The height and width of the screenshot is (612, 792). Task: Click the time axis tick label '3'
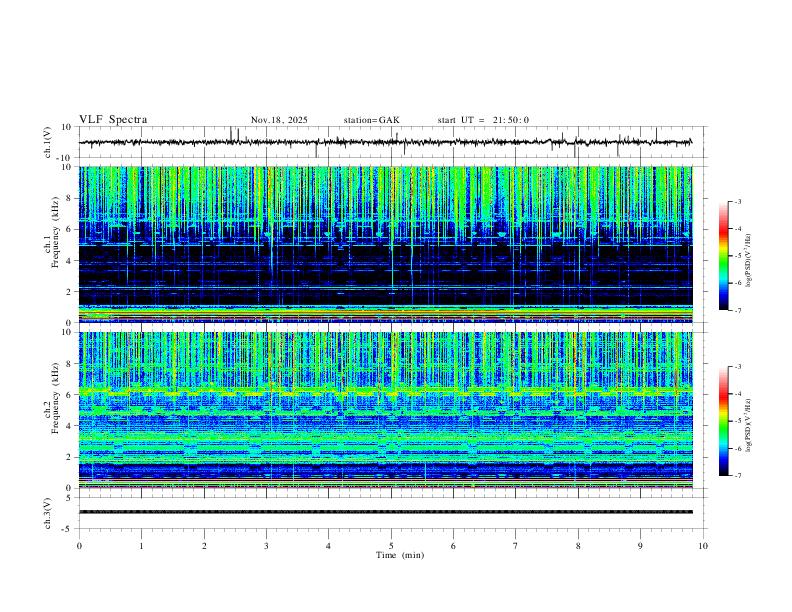point(266,546)
